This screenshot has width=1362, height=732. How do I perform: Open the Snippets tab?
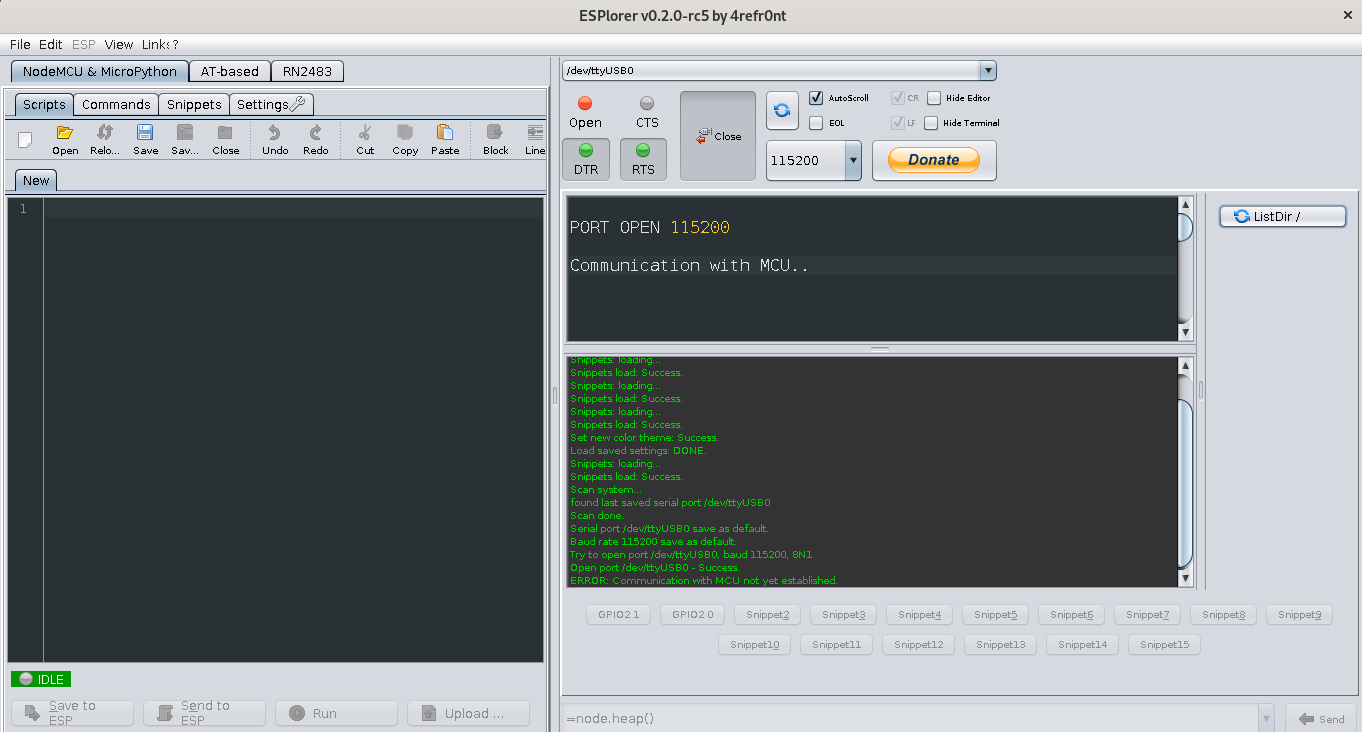(x=194, y=104)
